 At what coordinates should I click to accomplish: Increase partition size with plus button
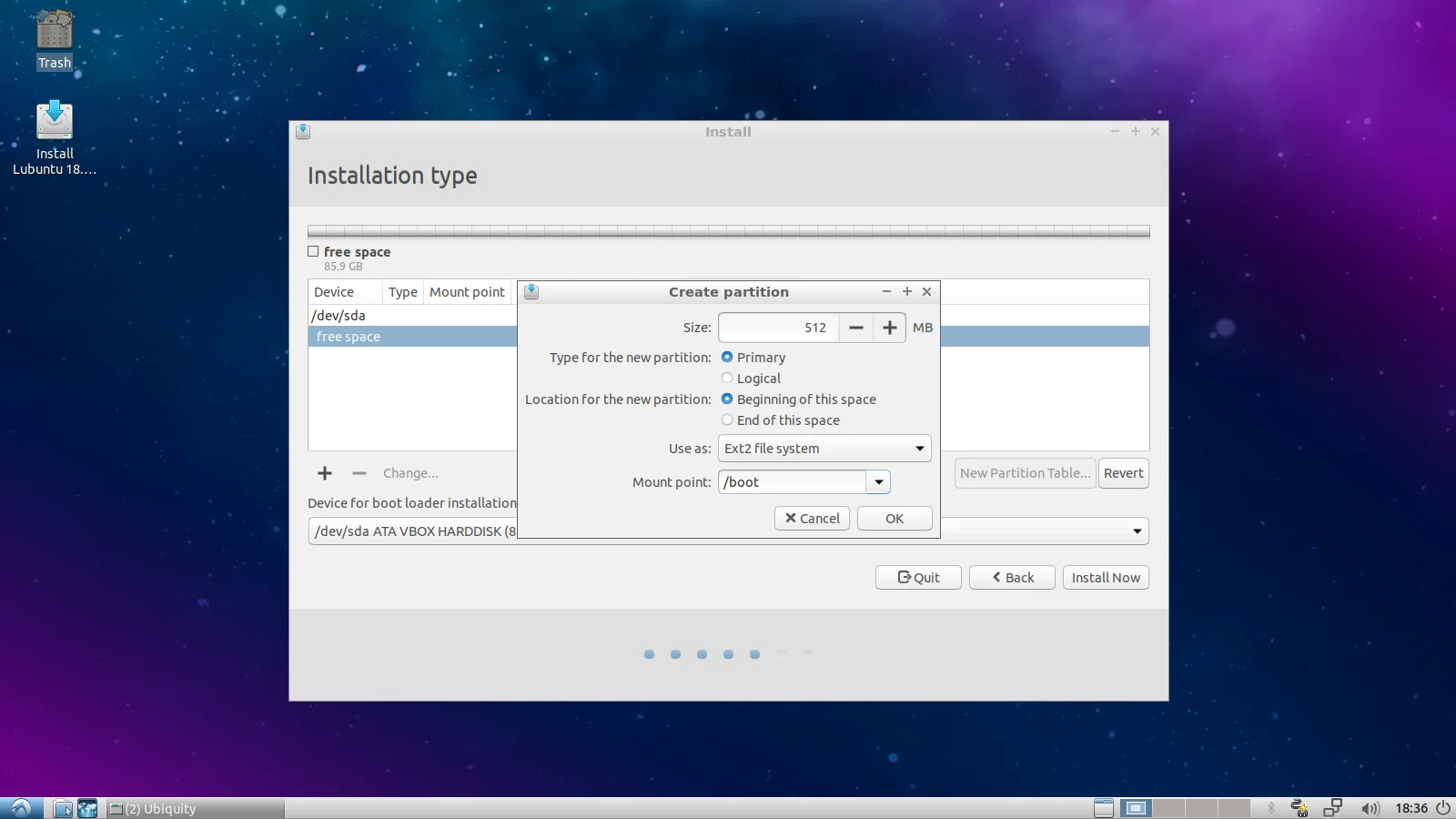pos(889,328)
